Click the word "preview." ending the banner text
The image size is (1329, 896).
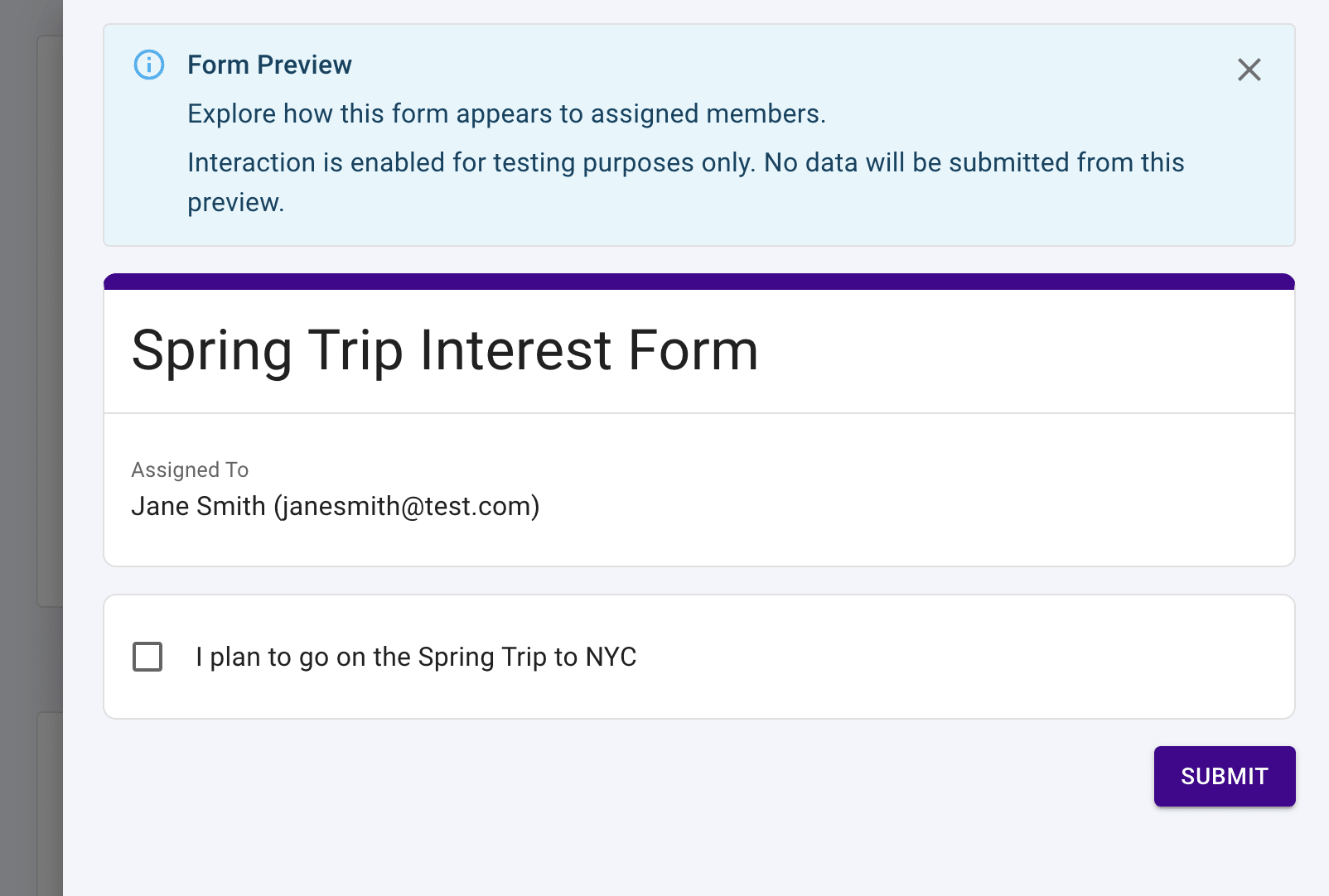[235, 203]
